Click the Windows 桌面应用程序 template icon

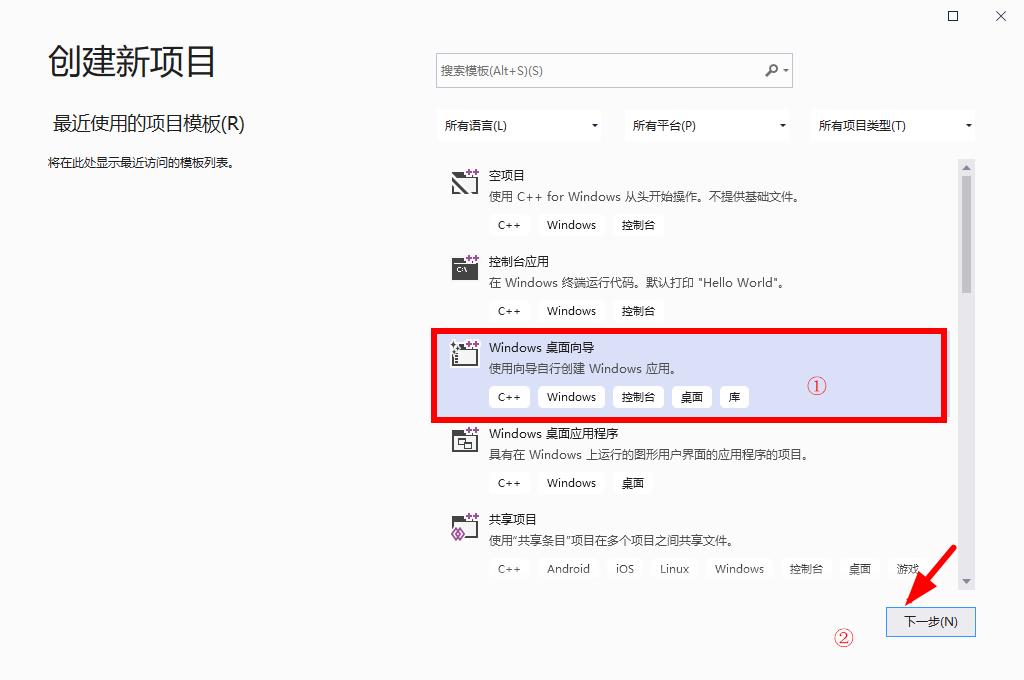tap(465, 440)
